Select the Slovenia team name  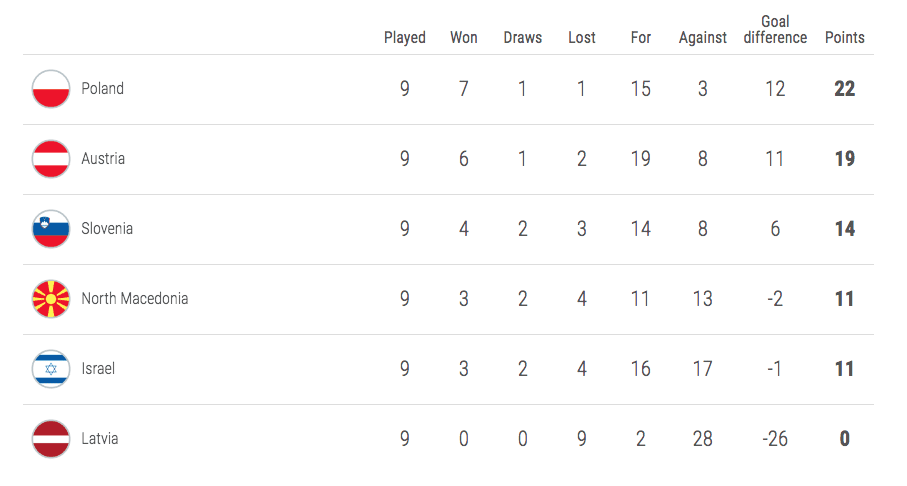[x=107, y=229]
